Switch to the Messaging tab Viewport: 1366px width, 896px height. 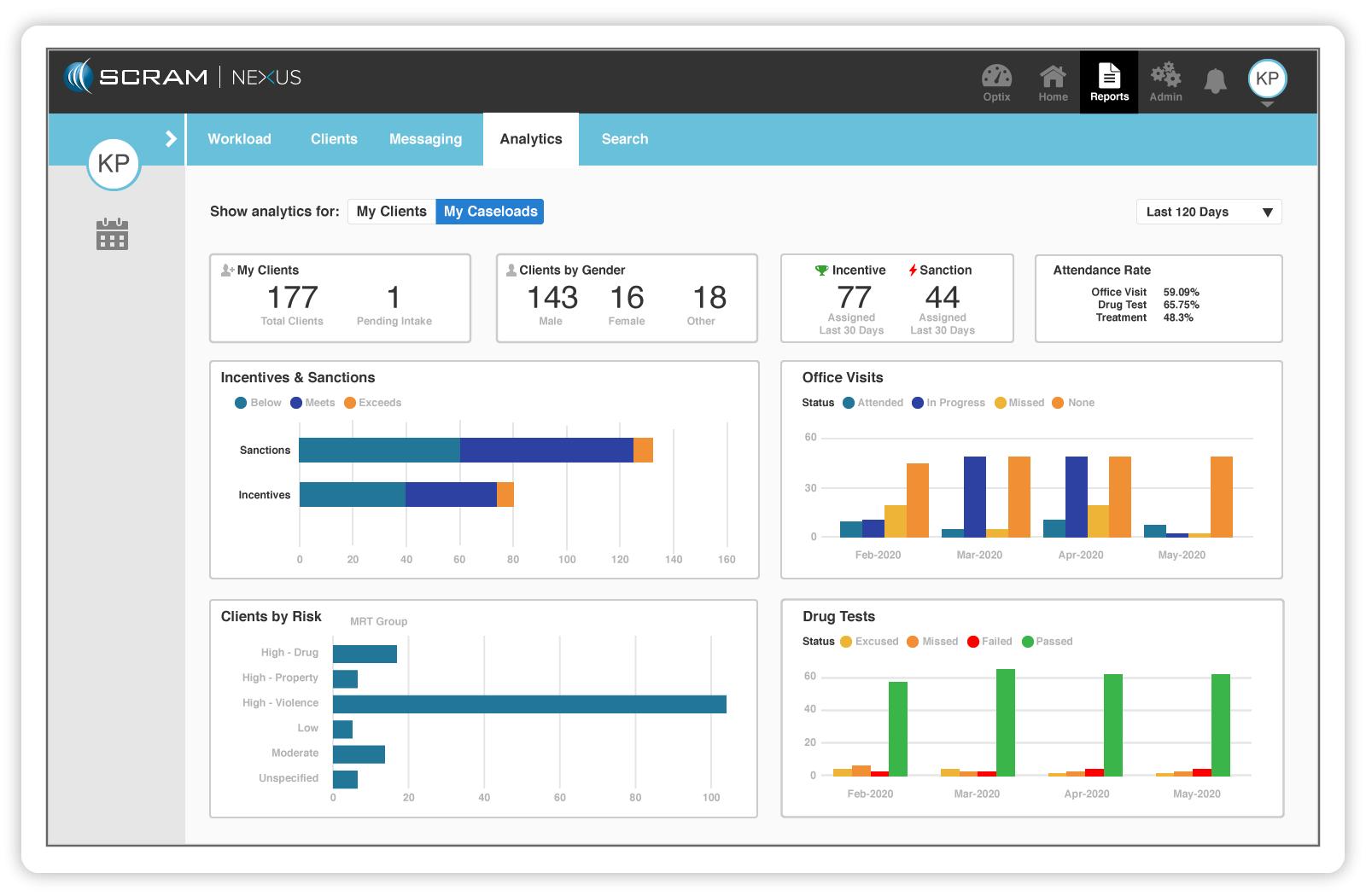(425, 139)
